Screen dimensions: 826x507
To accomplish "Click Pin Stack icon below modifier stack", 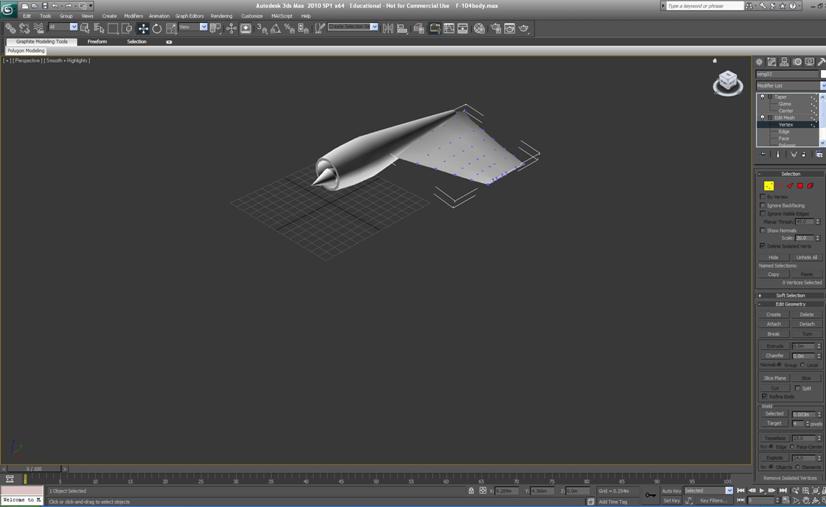I will point(763,154).
